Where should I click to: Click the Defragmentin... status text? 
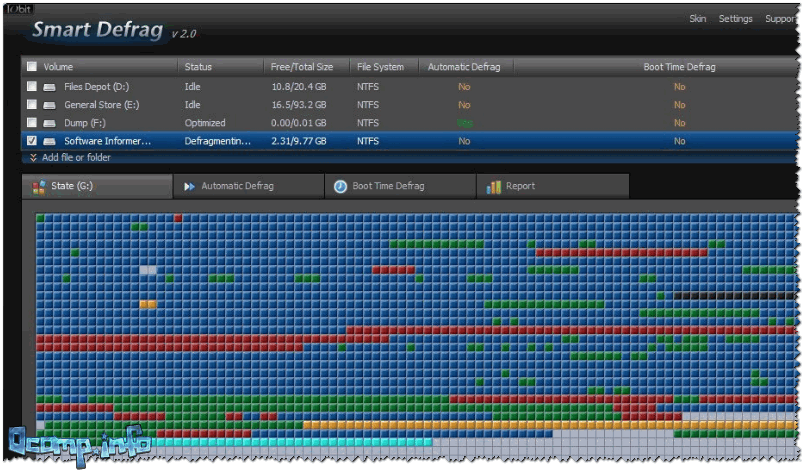tap(217, 141)
